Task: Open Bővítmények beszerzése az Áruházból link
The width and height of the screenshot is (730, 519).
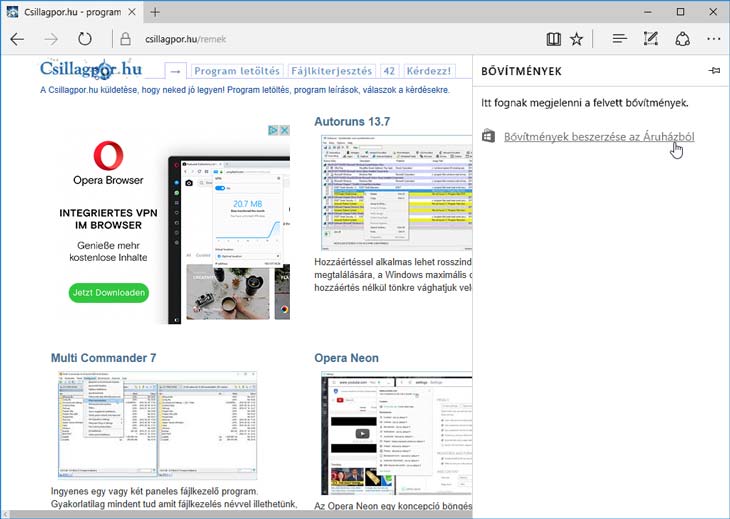Action: point(598,136)
